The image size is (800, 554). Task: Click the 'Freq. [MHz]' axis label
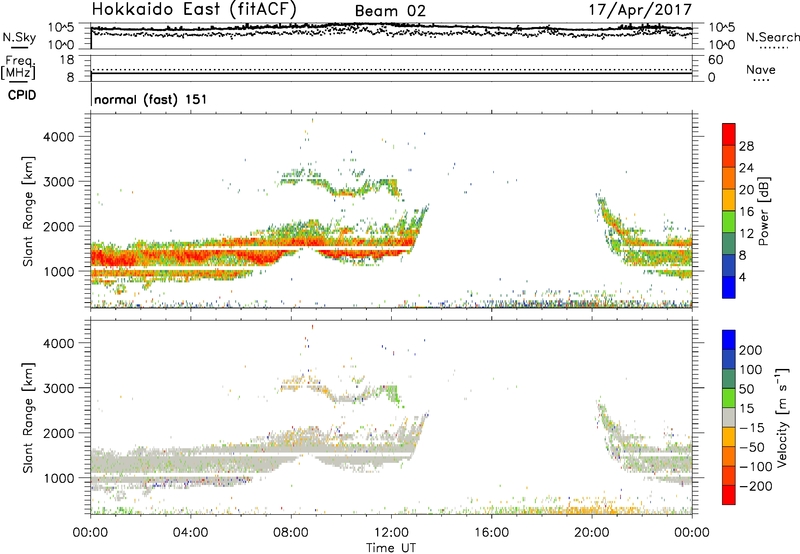[18, 67]
